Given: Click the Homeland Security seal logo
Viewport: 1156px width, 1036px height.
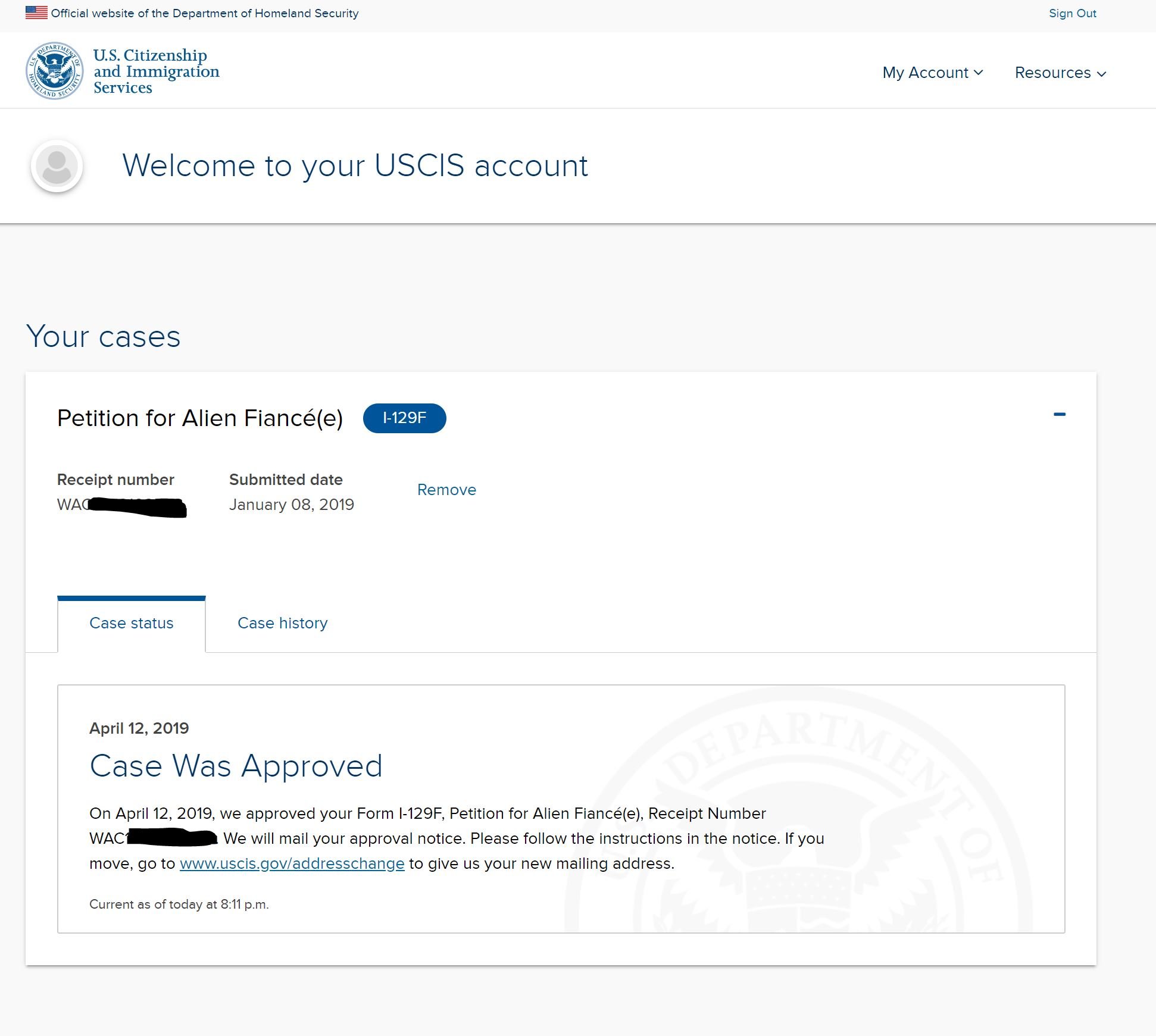Looking at the screenshot, I should (55, 71).
